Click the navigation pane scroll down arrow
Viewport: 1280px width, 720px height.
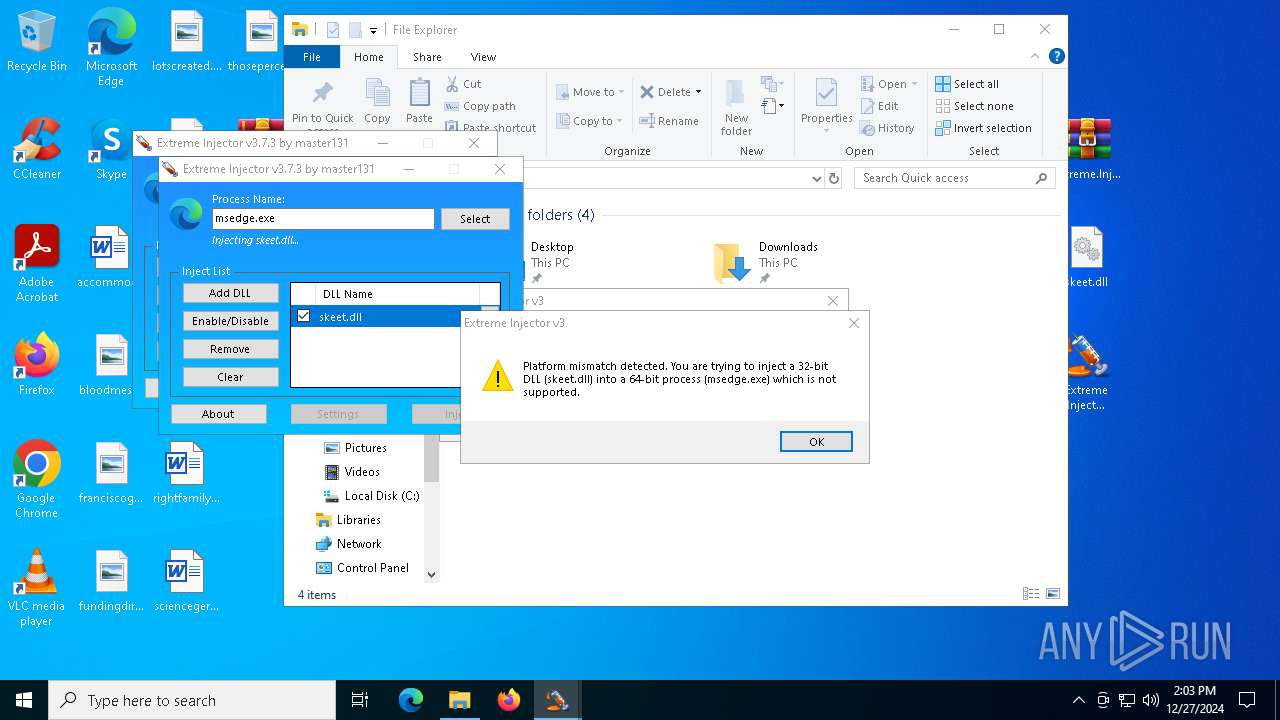(x=432, y=575)
